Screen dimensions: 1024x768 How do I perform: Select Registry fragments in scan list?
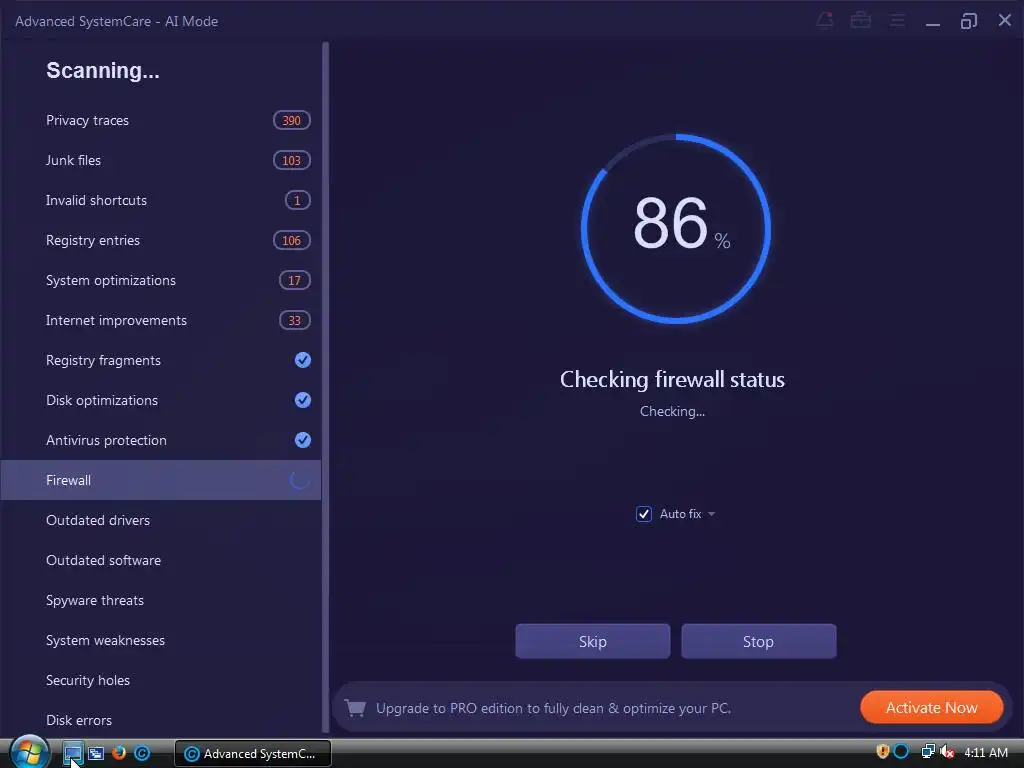[161, 360]
